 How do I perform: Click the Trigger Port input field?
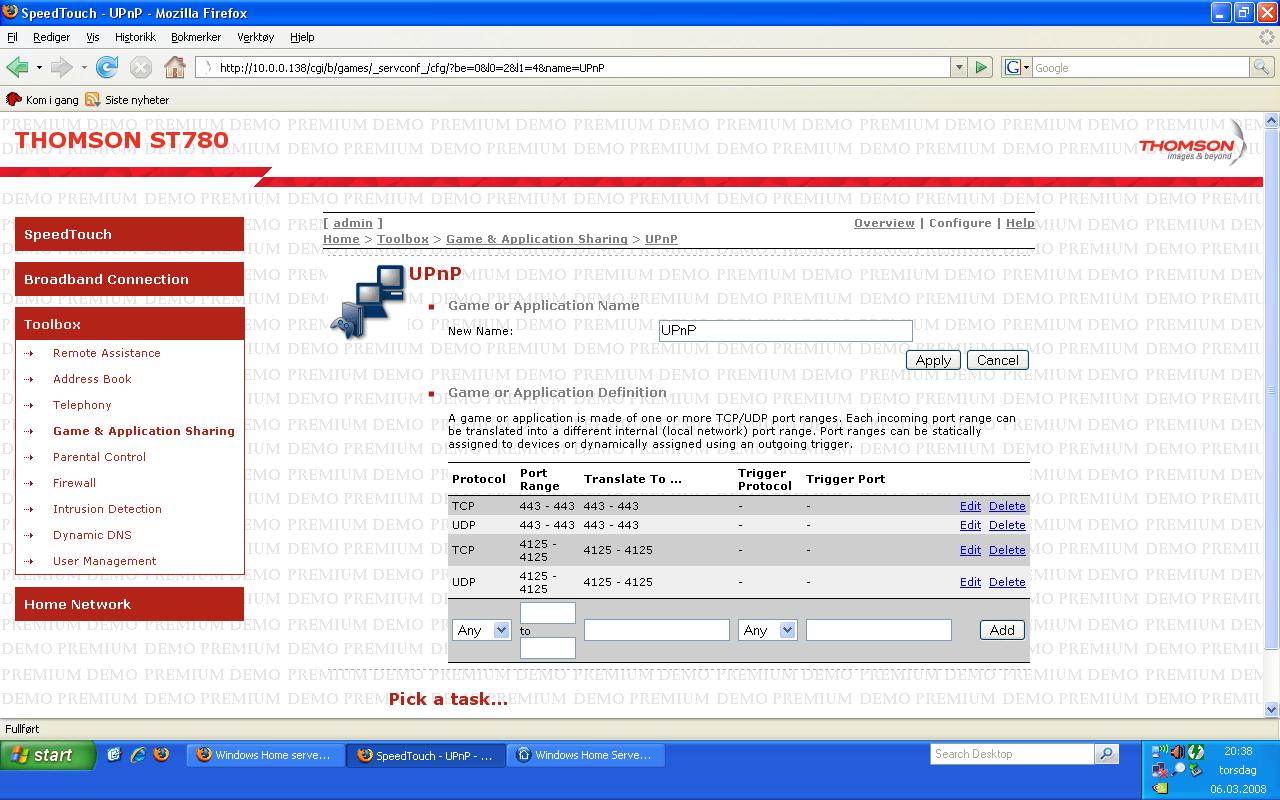[879, 630]
